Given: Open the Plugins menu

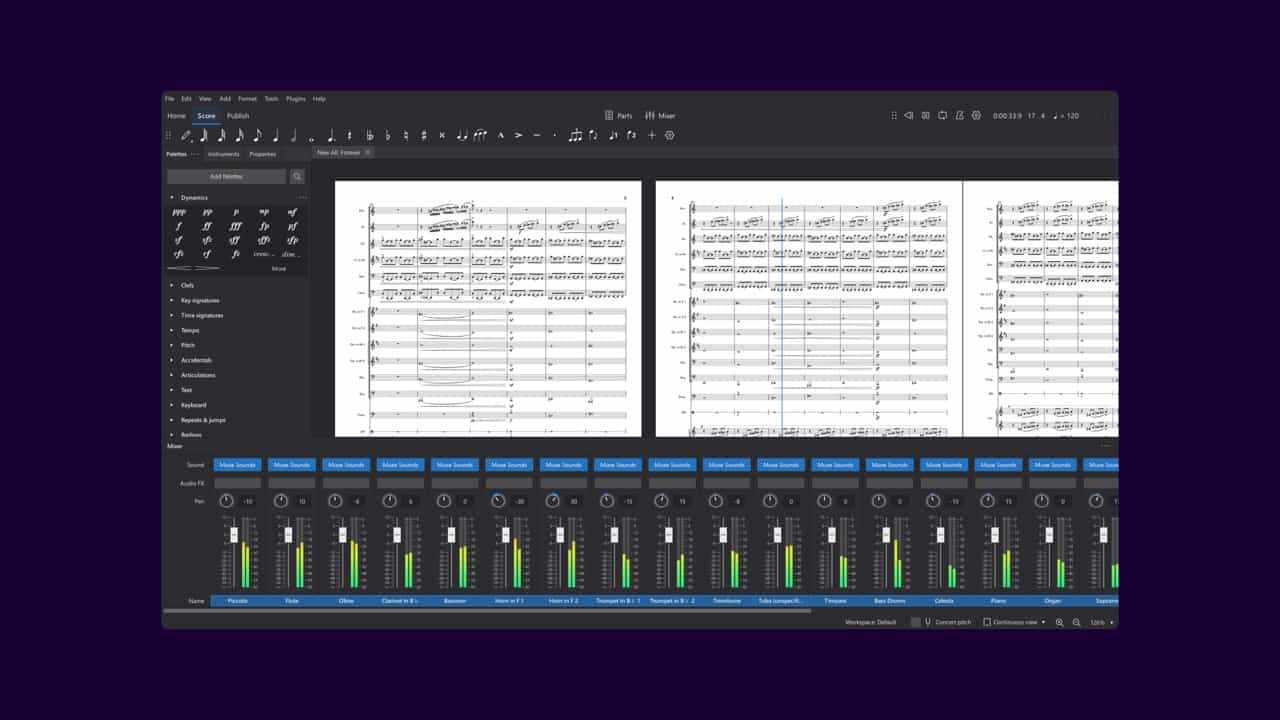Looking at the screenshot, I should [296, 99].
